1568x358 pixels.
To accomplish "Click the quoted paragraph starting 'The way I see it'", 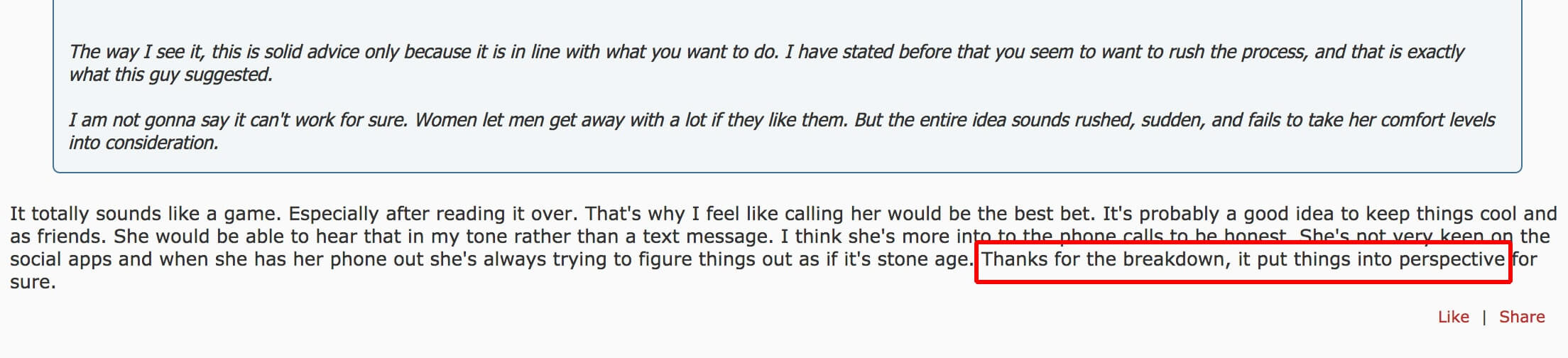I will [766, 63].
